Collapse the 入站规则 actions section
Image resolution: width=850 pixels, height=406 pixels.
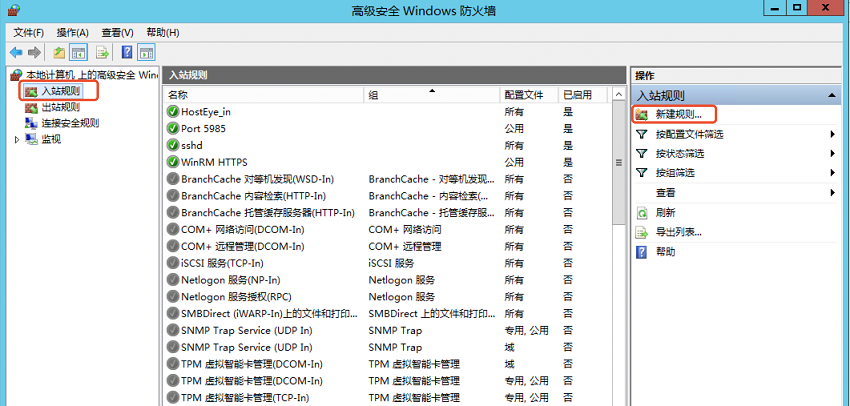[x=832, y=95]
